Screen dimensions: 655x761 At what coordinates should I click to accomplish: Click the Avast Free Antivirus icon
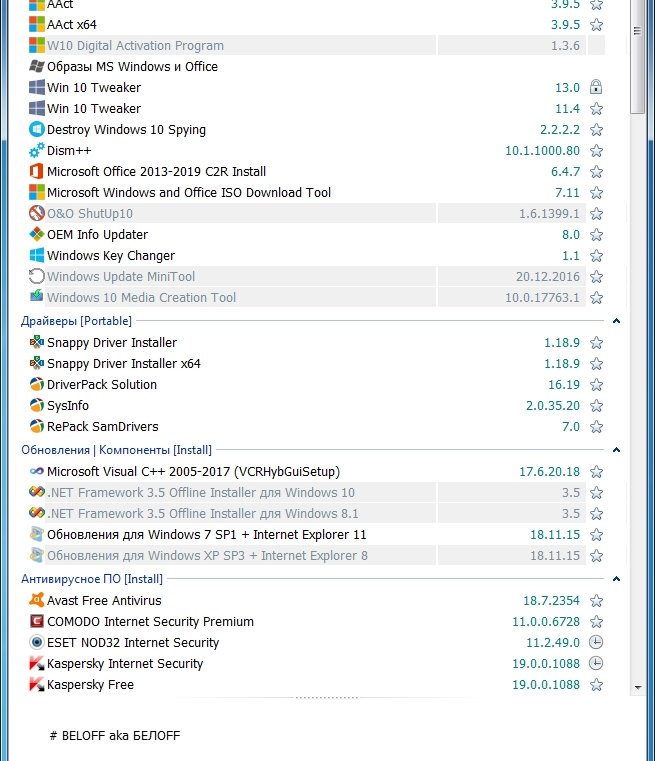[36, 600]
